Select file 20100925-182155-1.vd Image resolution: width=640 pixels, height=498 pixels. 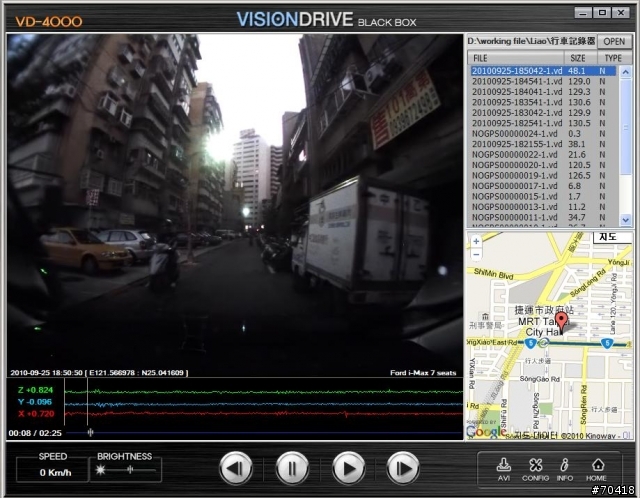pyautogui.click(x=543, y=144)
